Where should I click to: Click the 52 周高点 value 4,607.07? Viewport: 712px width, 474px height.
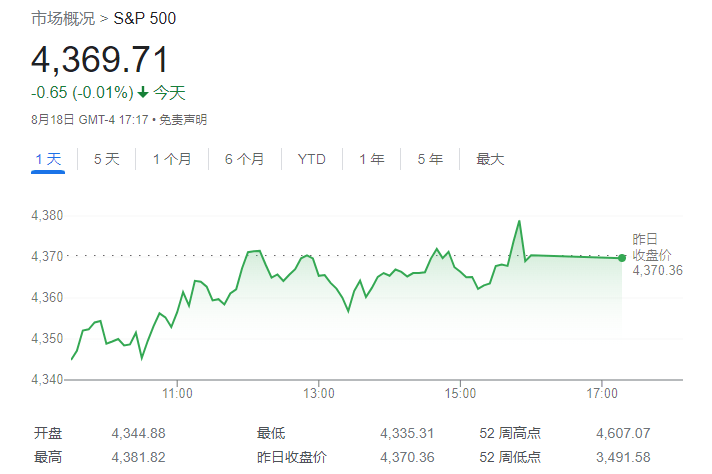coord(623,433)
